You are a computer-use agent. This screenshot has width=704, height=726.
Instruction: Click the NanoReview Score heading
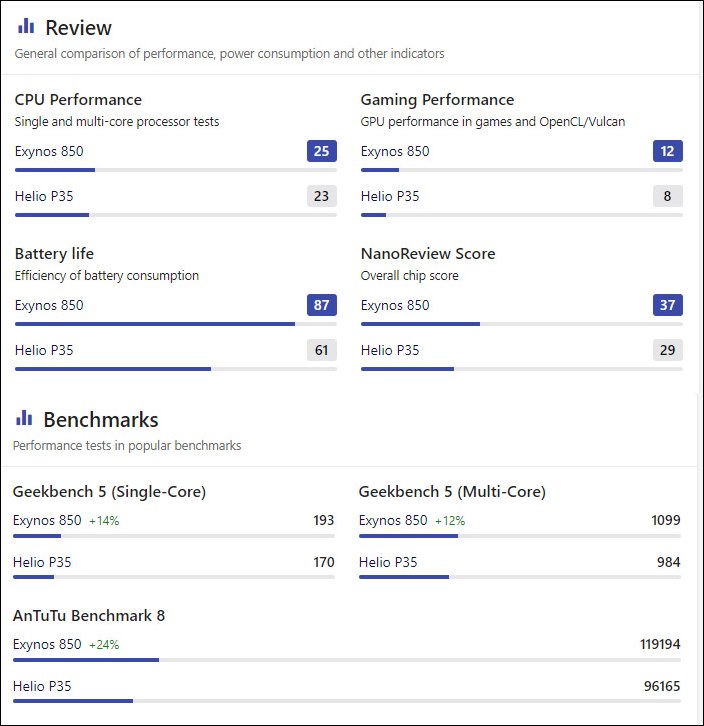click(x=428, y=254)
